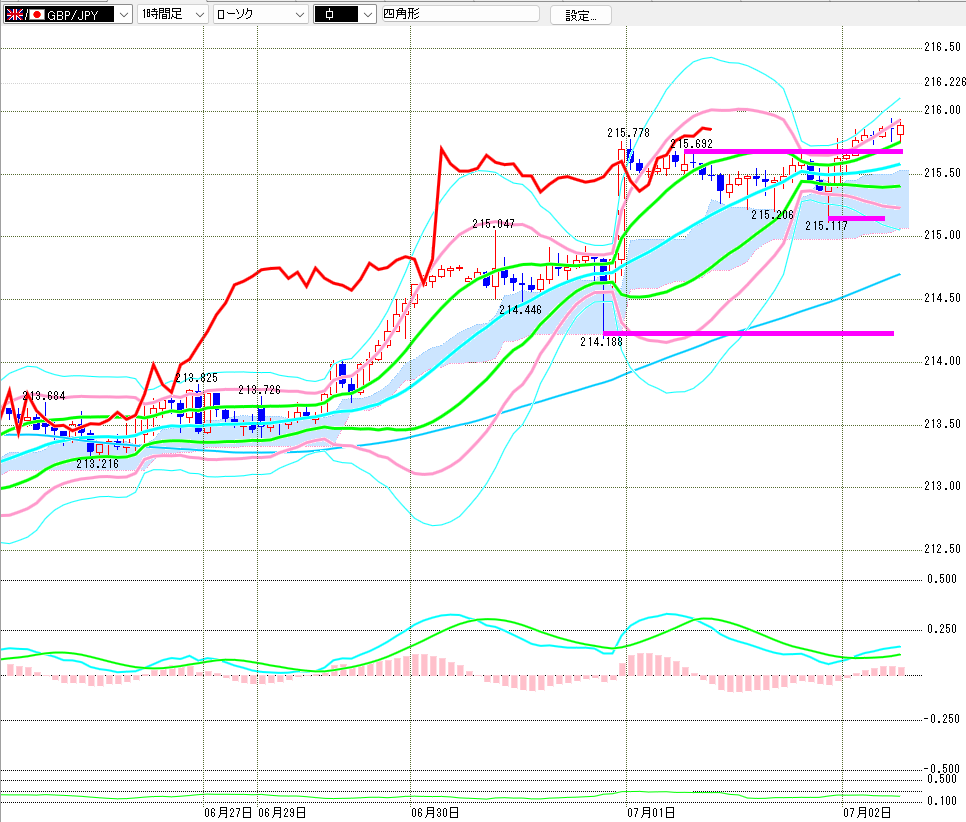Click the UK flag icon in the pair selector

pyautogui.click(x=14, y=15)
